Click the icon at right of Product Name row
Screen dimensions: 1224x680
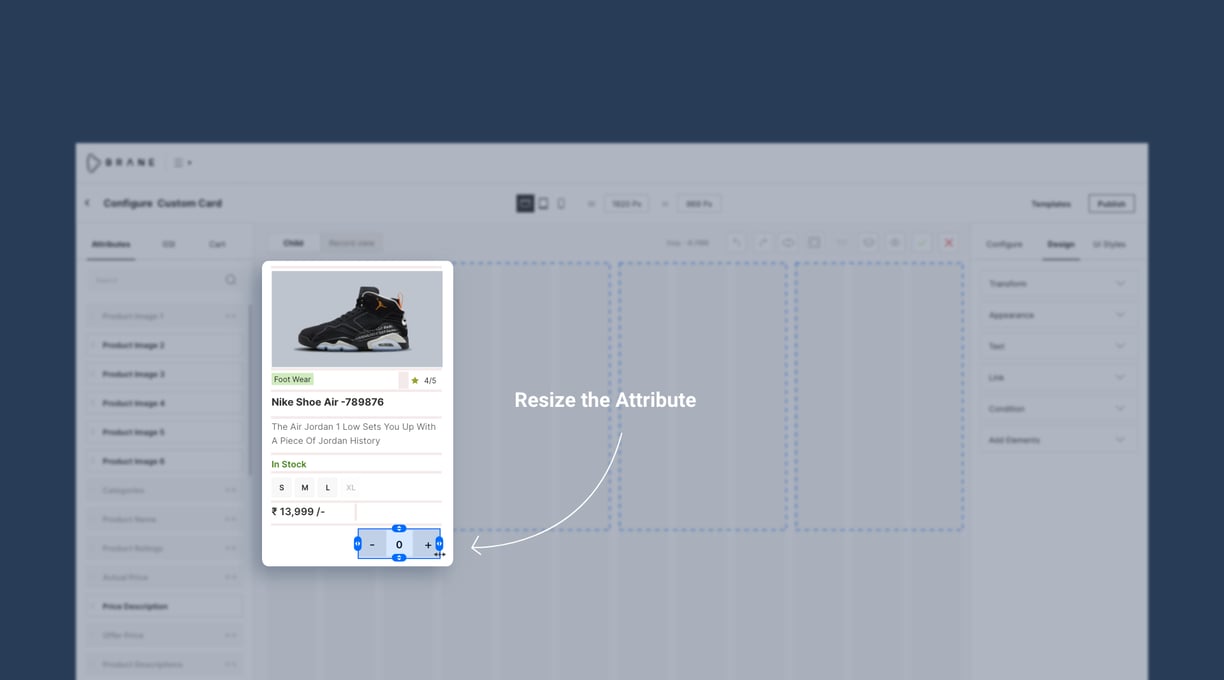click(x=230, y=519)
